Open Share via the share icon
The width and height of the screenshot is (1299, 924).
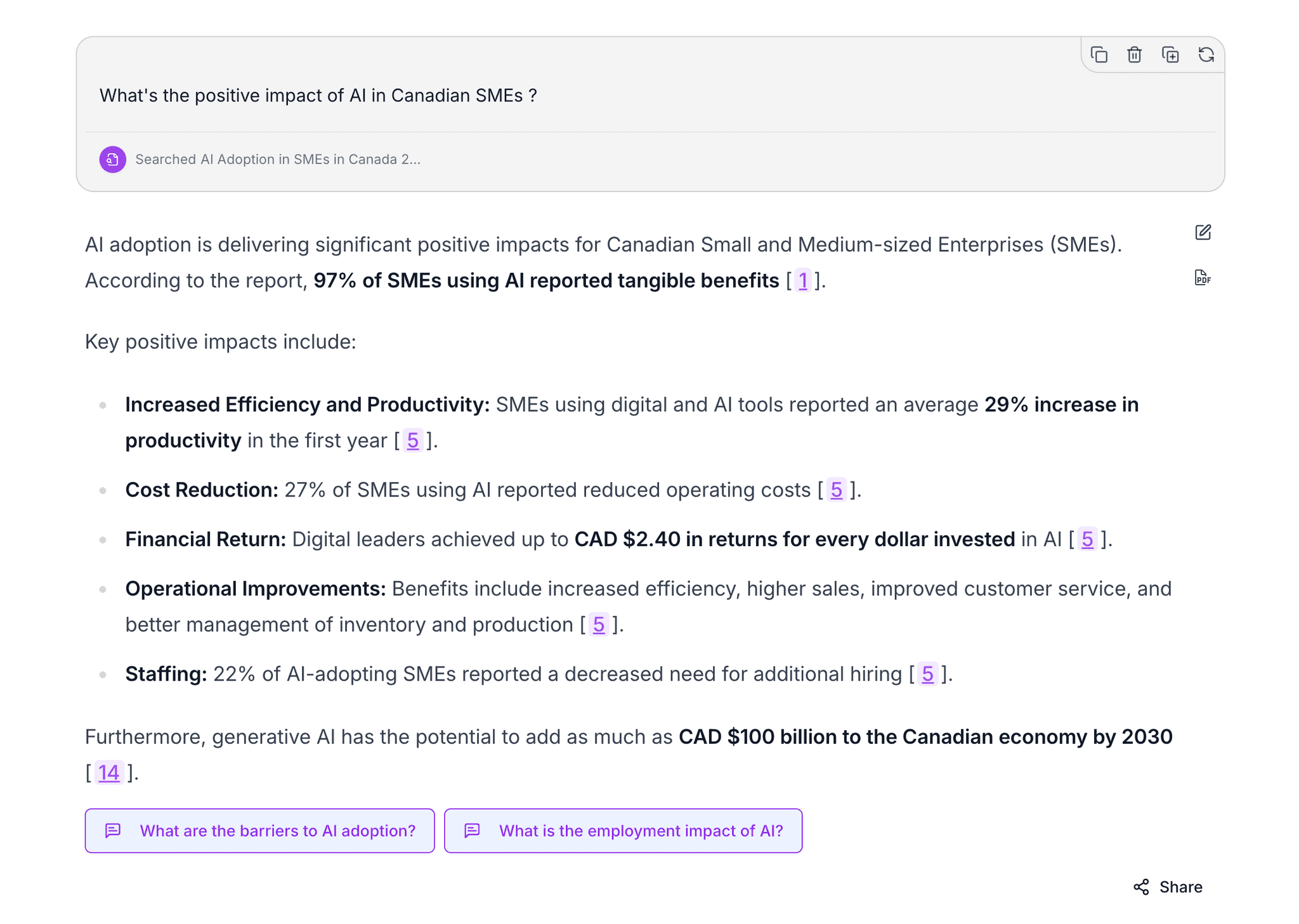(x=1142, y=887)
